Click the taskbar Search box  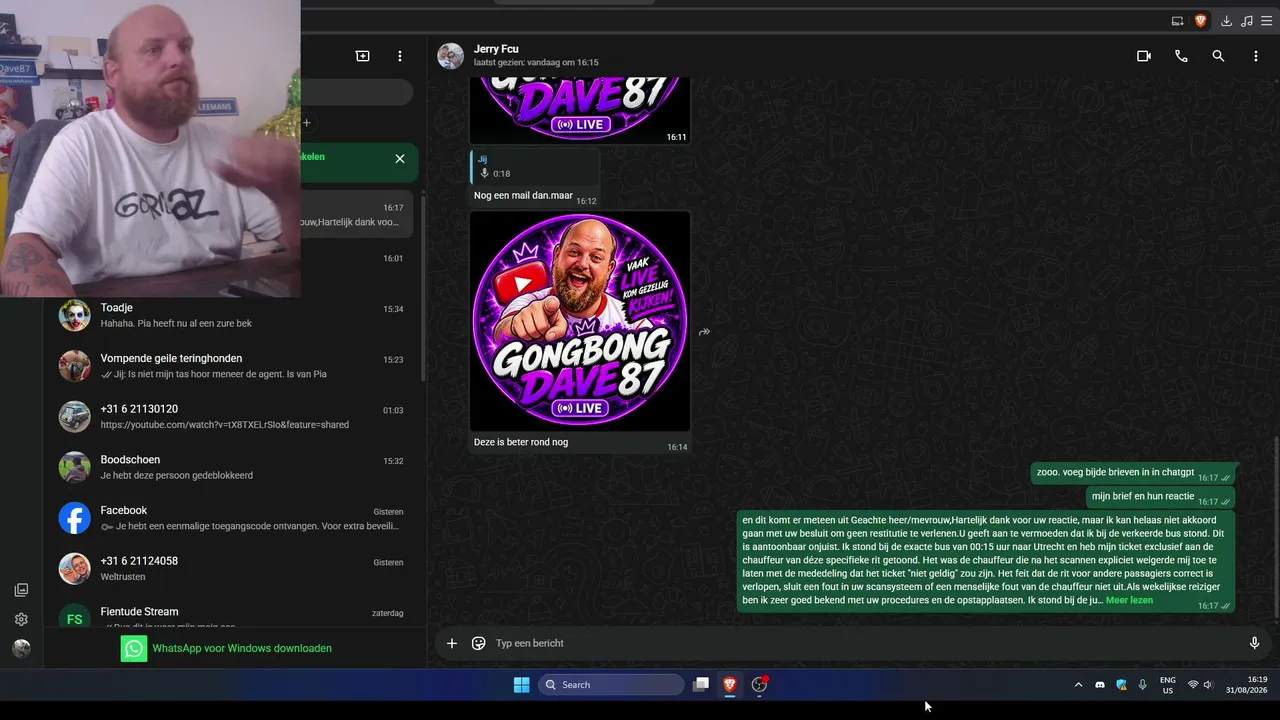[611, 684]
